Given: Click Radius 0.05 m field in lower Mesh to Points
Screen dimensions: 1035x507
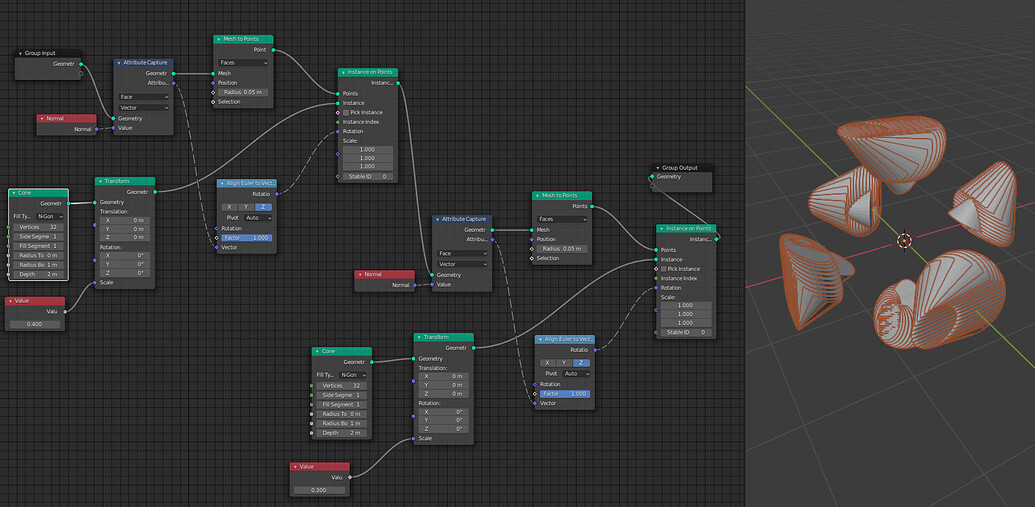Looking at the screenshot, I should coord(562,249).
